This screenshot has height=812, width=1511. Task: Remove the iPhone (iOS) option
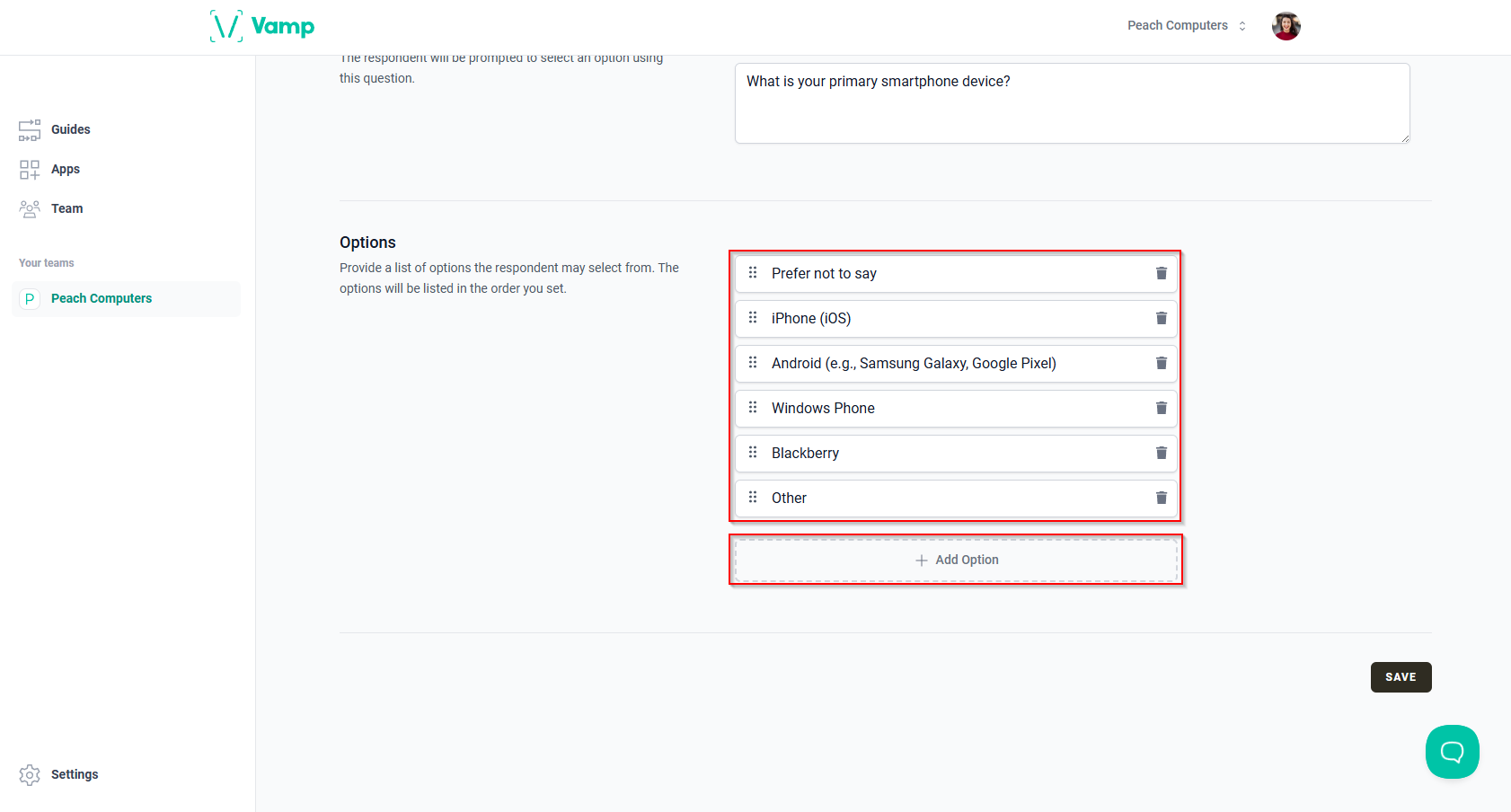click(1161, 318)
